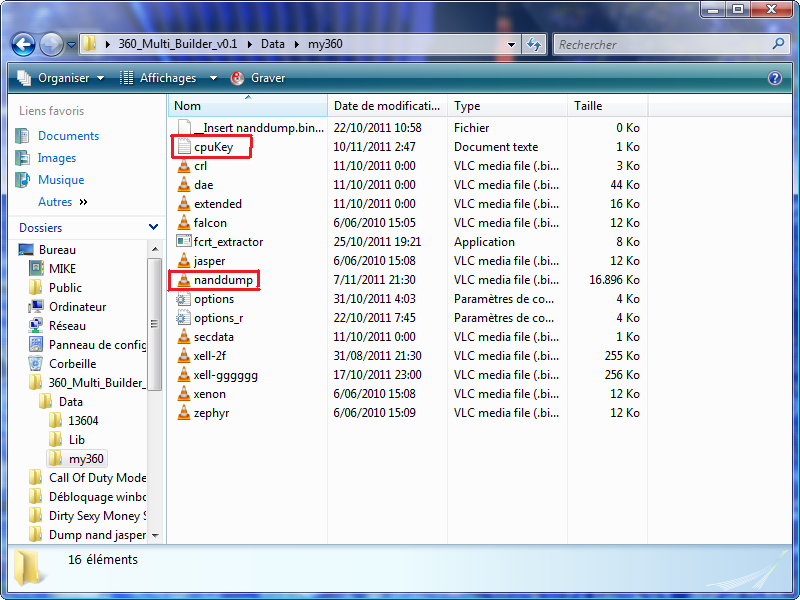800x600 pixels.
Task: Click the Application type of fcrt_extractor
Action: pos(484,242)
